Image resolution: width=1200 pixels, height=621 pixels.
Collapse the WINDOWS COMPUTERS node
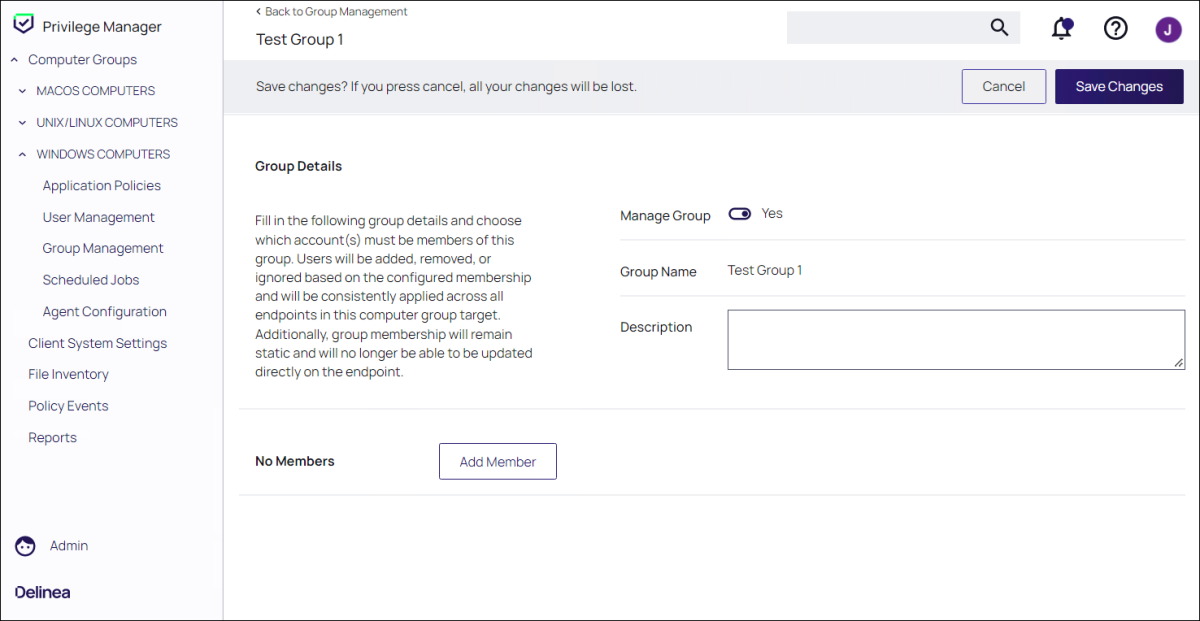click(x=22, y=155)
